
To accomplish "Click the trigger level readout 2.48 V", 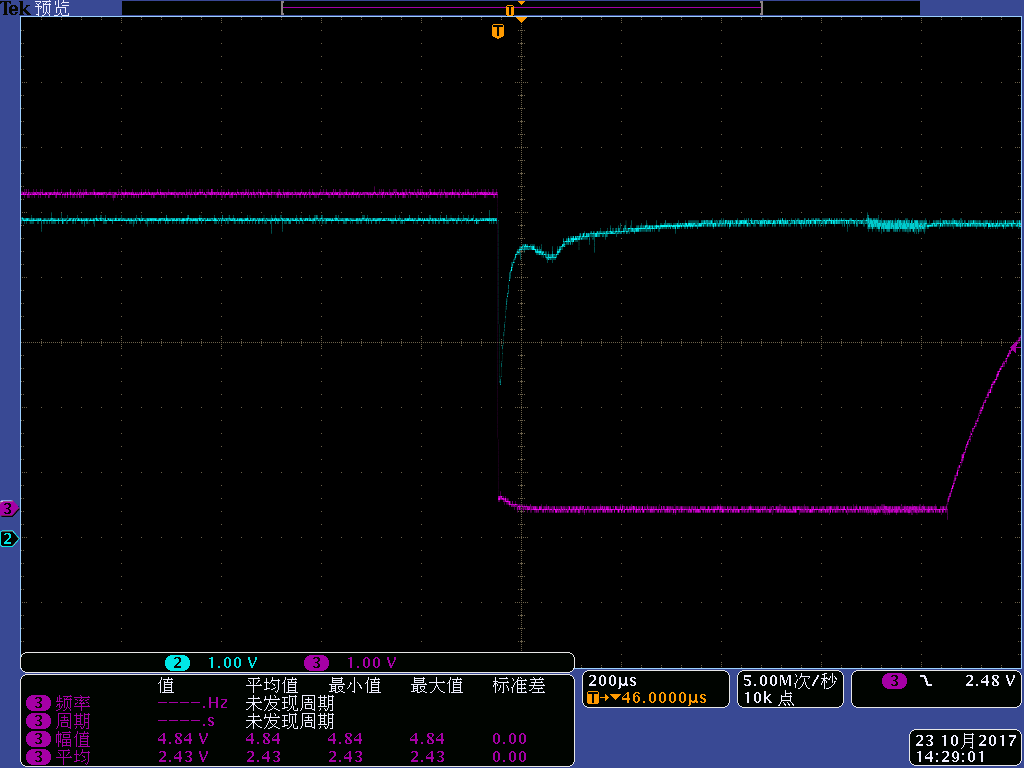I will pyautogui.click(x=990, y=680).
